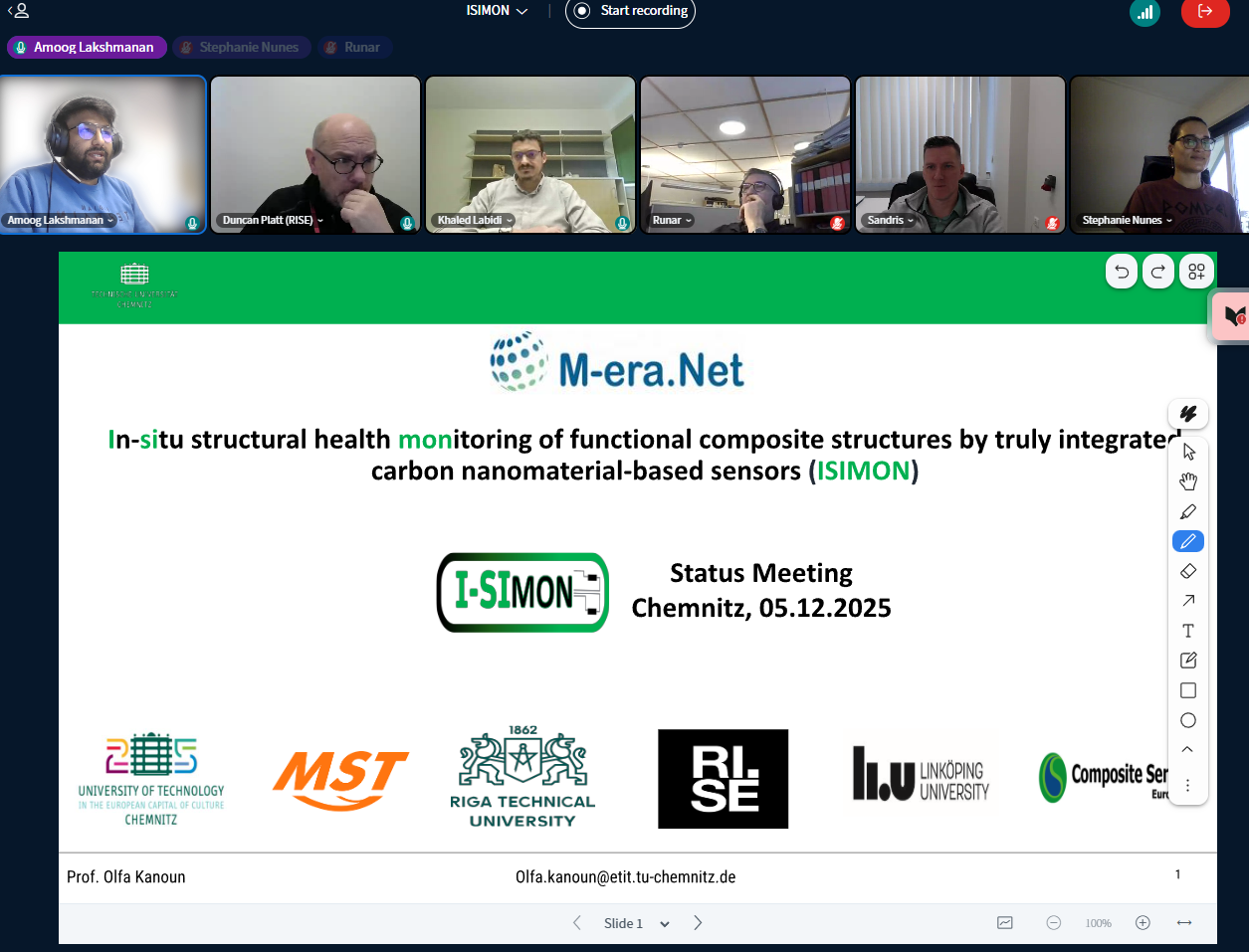Screen dimensions: 1249x952
Task: Open Khaled Labidi webcam name dropdown
Action: (475, 221)
